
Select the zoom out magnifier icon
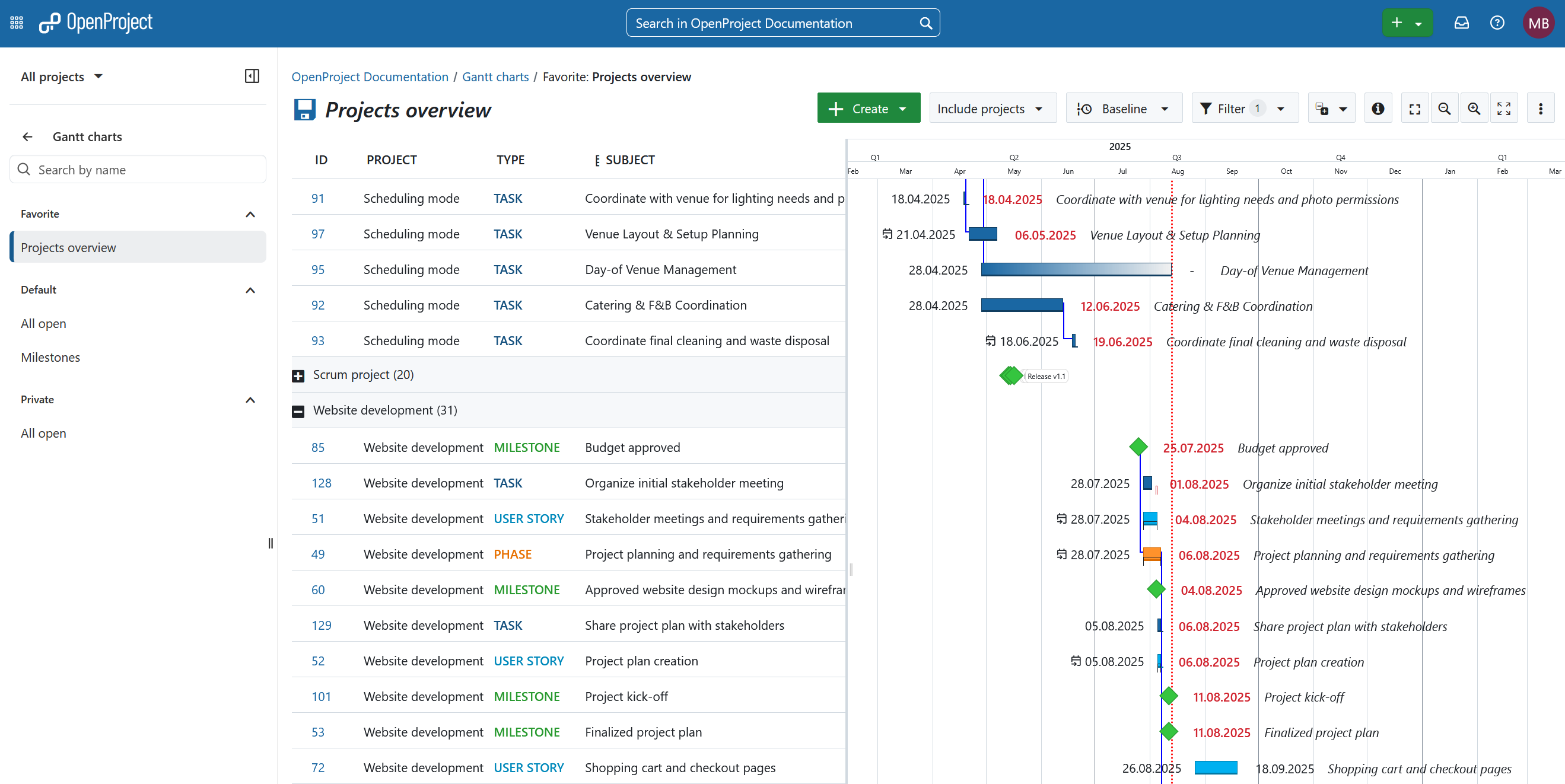pyautogui.click(x=1445, y=108)
